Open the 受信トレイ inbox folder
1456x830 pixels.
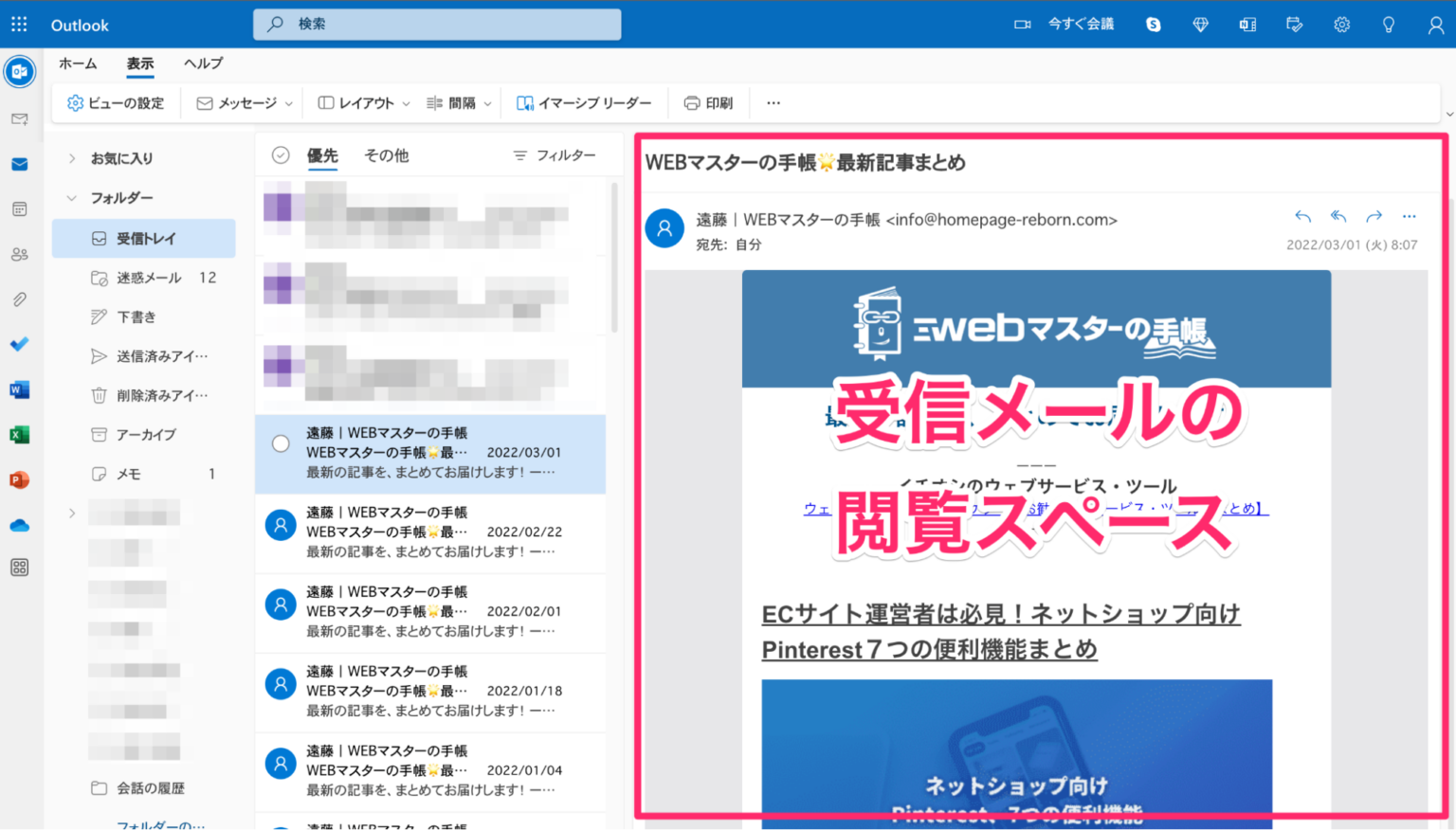(144, 239)
